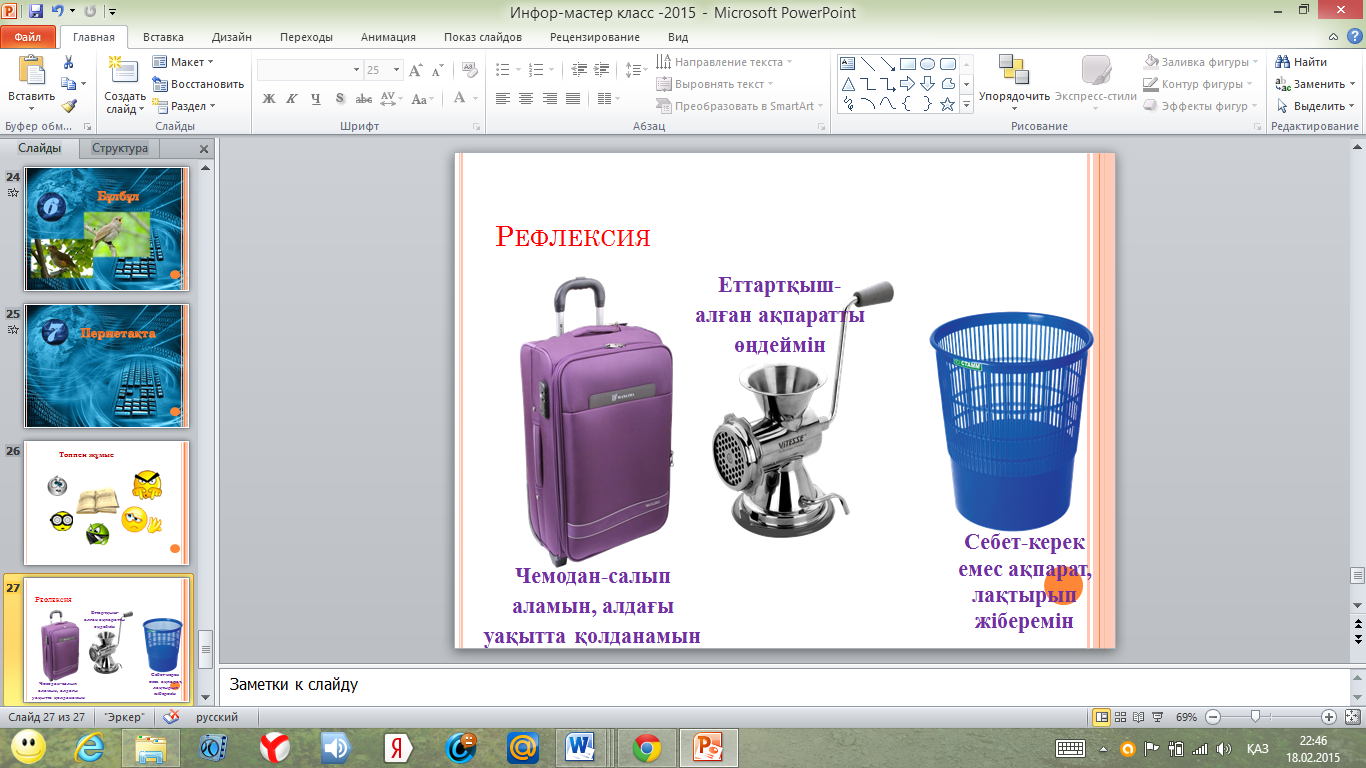Switch to the Вставка tab
Image resolution: width=1366 pixels, height=768 pixels.
click(x=163, y=37)
